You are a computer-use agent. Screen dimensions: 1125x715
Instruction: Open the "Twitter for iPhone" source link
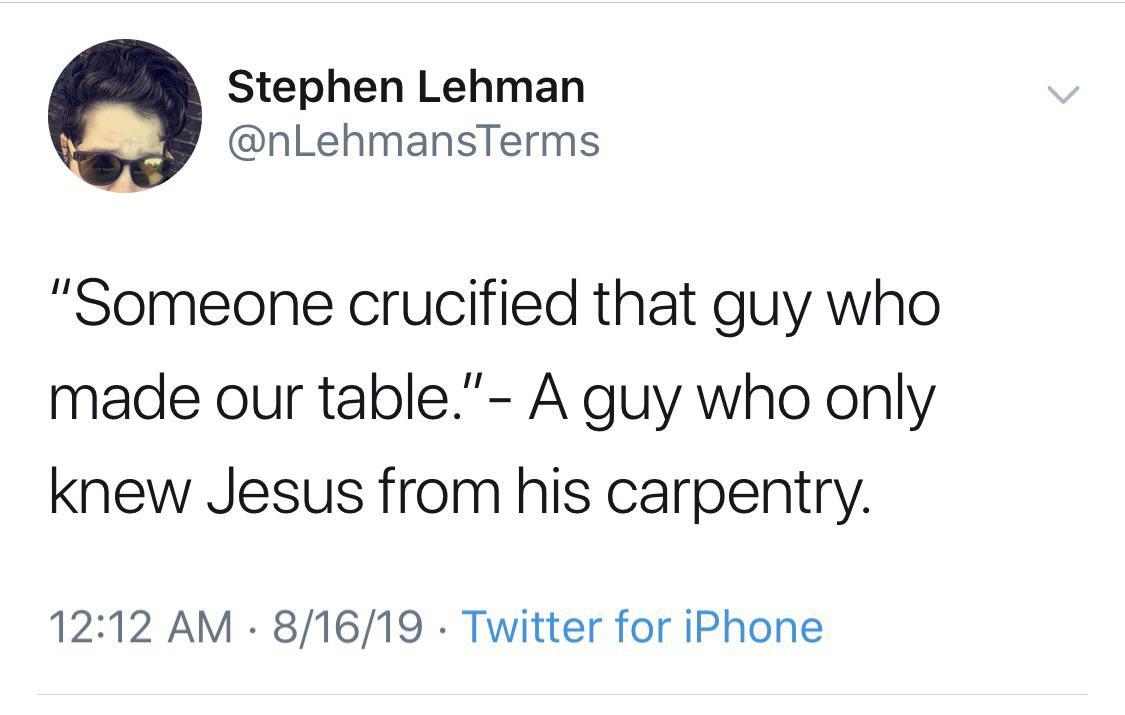coord(642,627)
